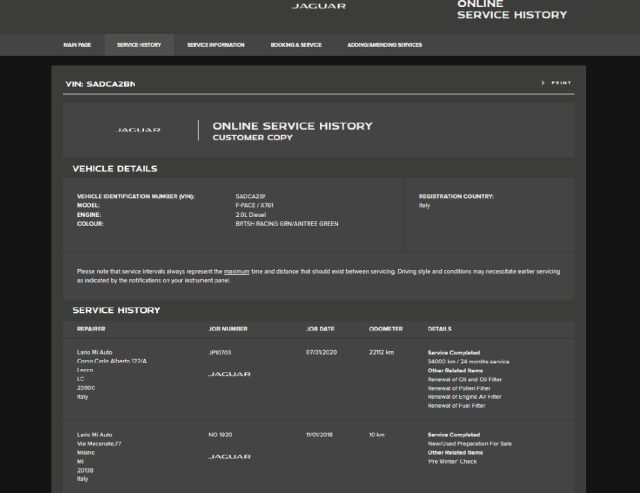Click the Print link

pos(561,83)
